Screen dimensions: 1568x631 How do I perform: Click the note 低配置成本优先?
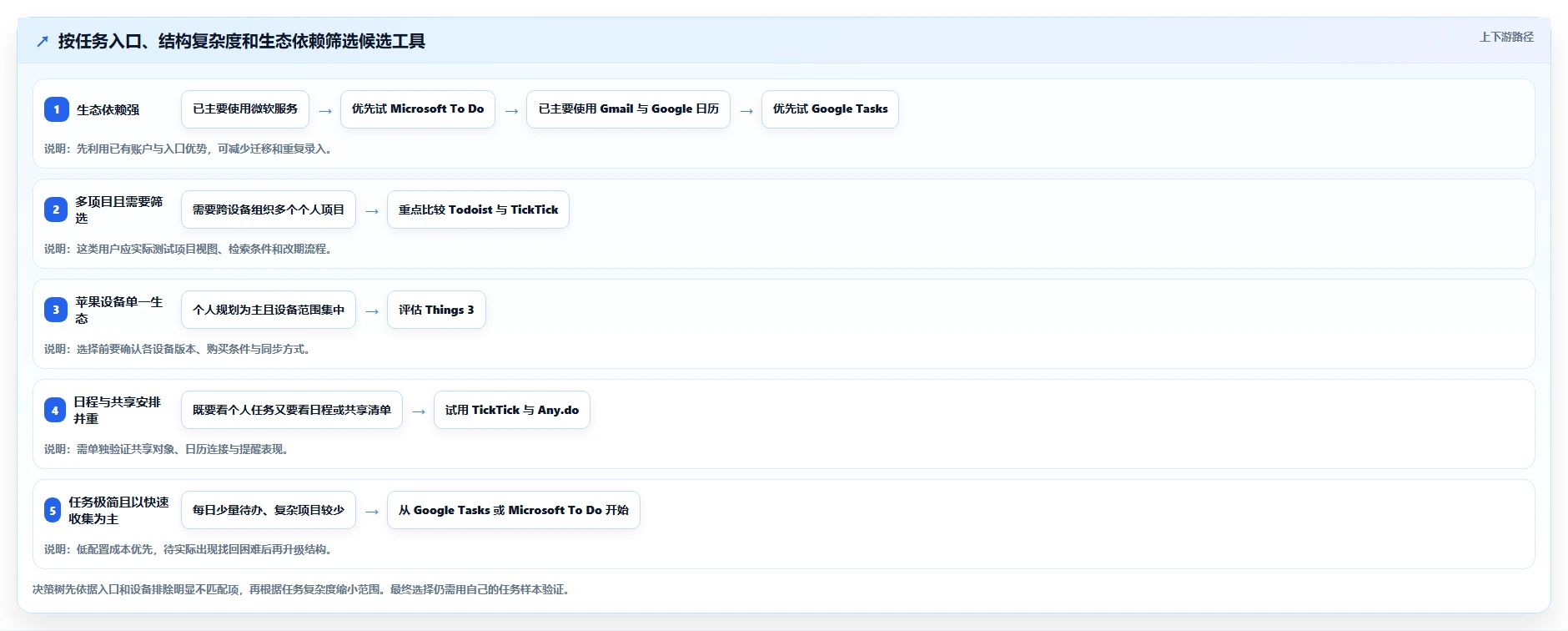coord(190,549)
